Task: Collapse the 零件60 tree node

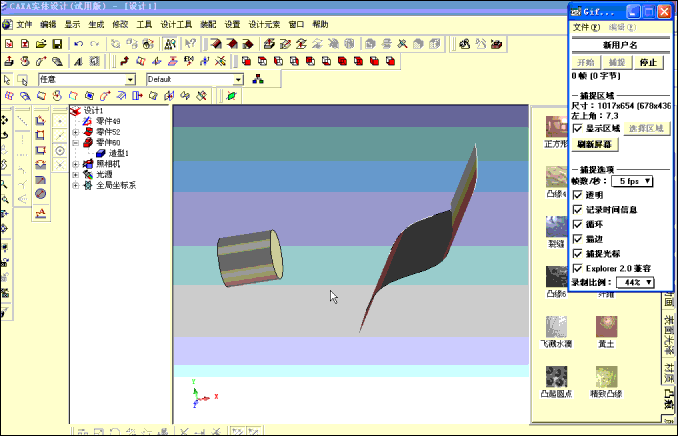Action: [76, 143]
